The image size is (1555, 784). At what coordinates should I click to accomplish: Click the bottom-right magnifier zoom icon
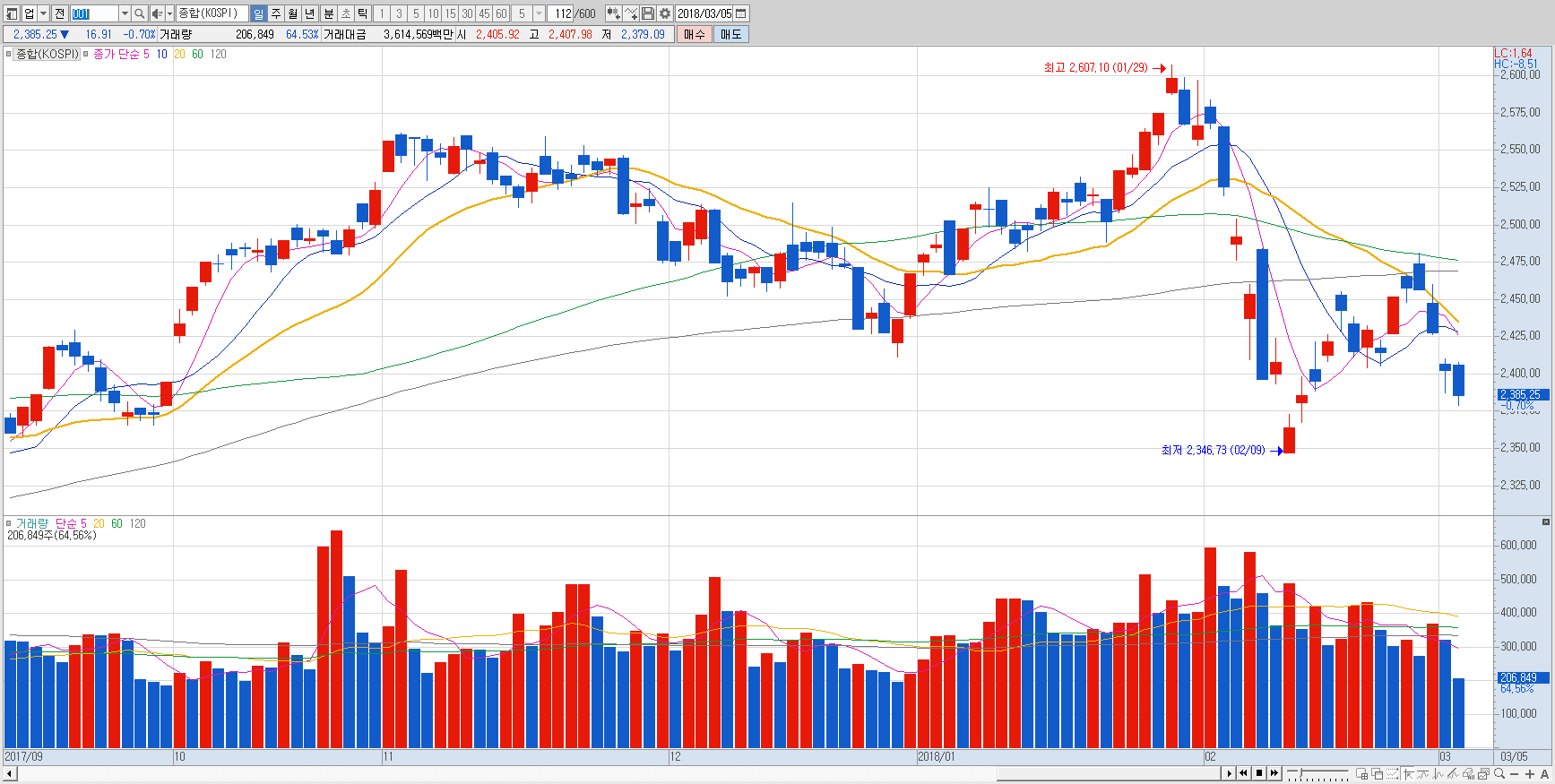pos(1499,773)
